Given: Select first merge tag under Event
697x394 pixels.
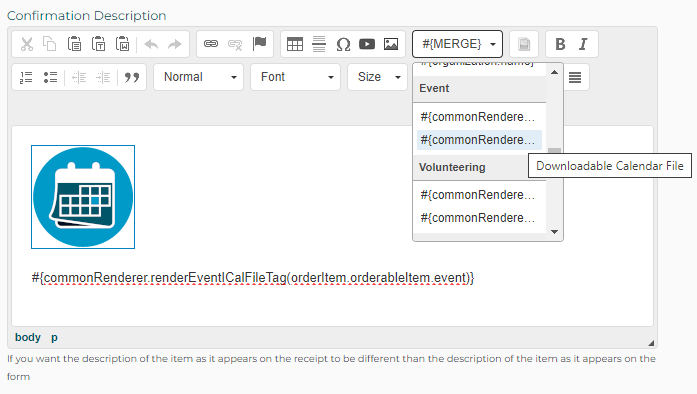Looking at the screenshot, I should click(478, 117).
